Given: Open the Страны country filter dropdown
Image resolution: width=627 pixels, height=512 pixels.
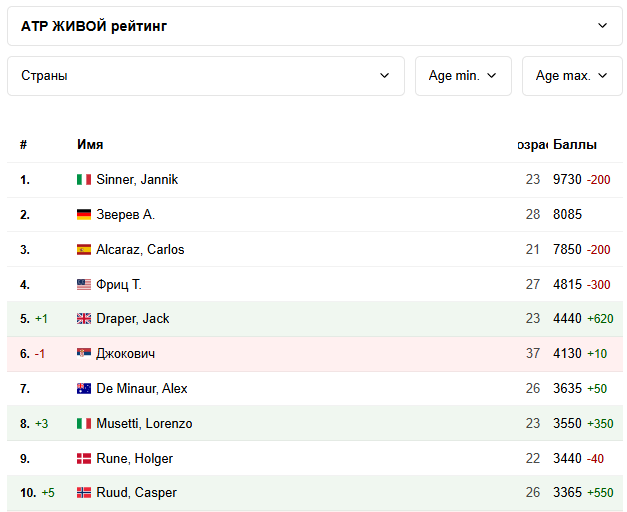Looking at the screenshot, I should 205,76.
